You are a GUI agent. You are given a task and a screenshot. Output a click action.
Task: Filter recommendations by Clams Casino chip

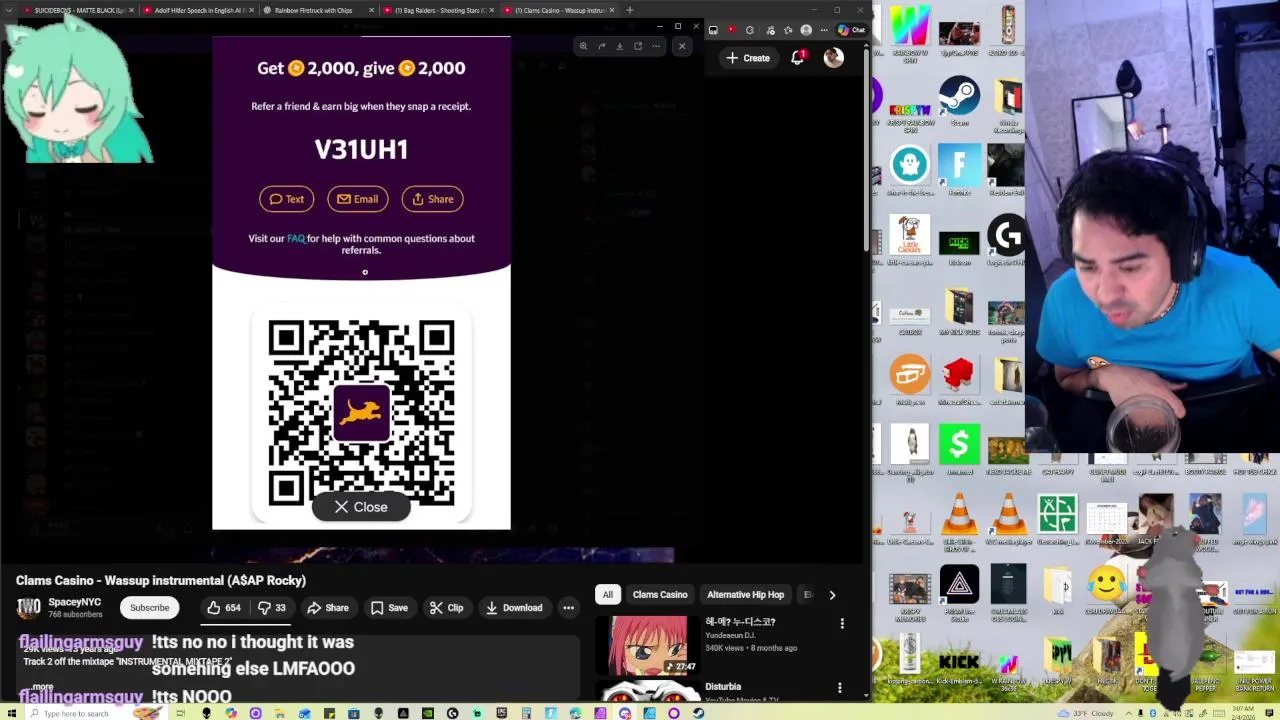tap(660, 595)
